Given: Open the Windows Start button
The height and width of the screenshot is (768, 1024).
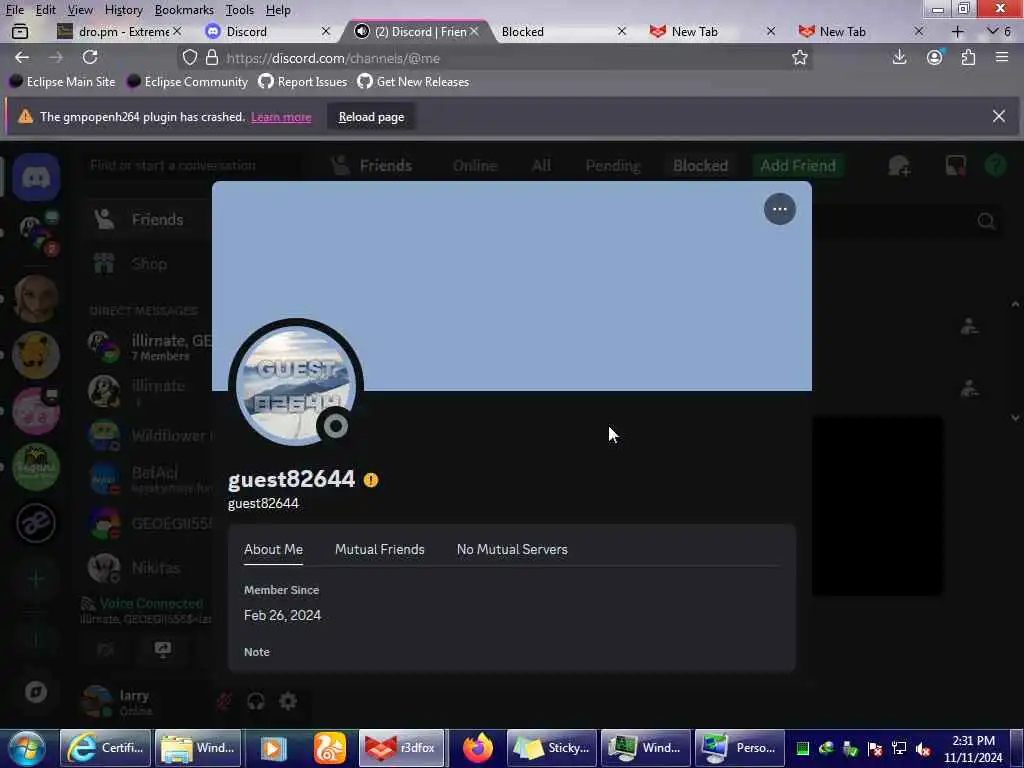Looking at the screenshot, I should (x=27, y=748).
